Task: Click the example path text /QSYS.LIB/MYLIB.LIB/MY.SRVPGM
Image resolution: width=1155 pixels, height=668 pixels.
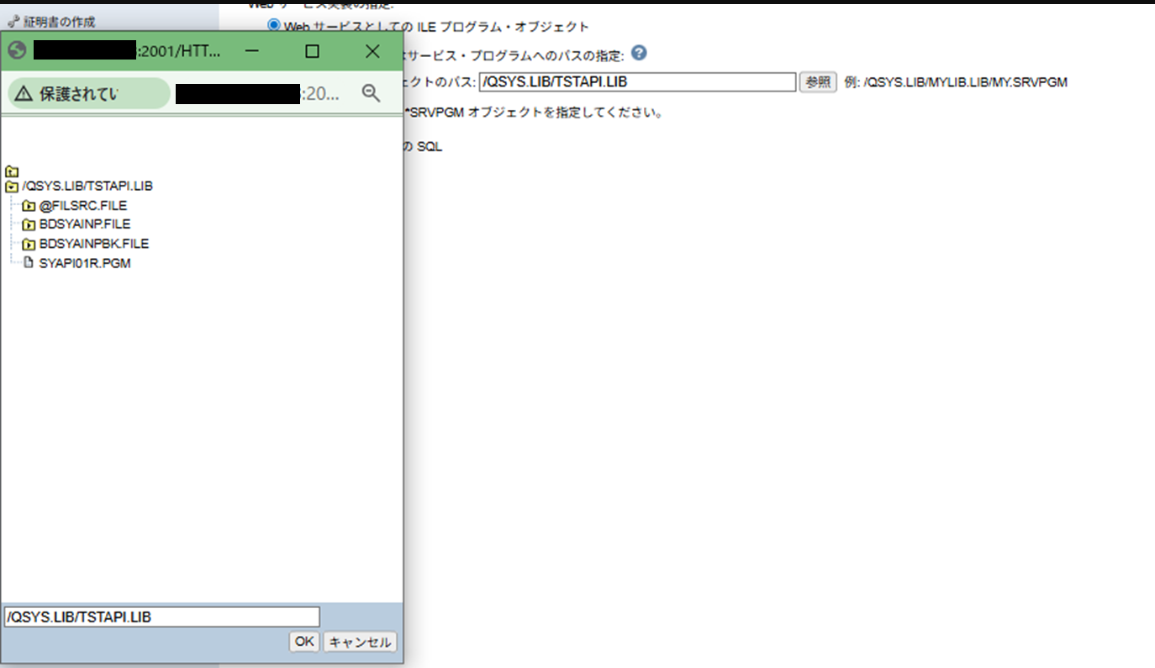Action: pyautogui.click(x=966, y=82)
